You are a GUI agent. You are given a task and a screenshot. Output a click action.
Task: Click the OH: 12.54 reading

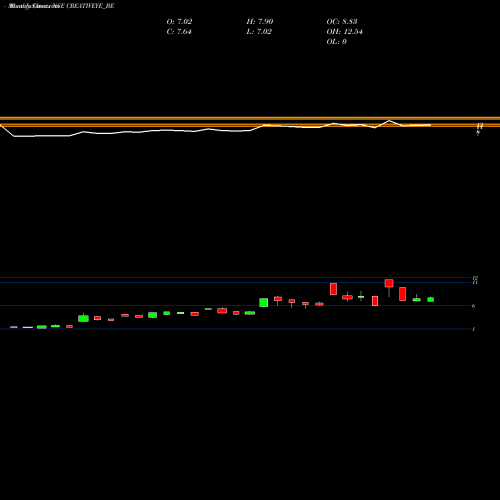[x=344, y=31]
